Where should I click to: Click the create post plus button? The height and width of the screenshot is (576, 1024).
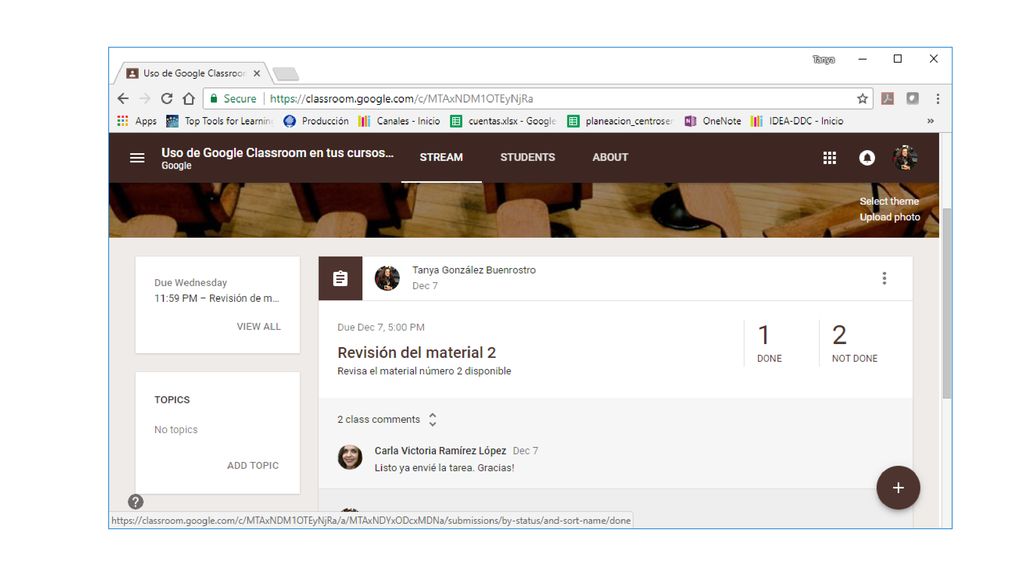[x=898, y=488]
